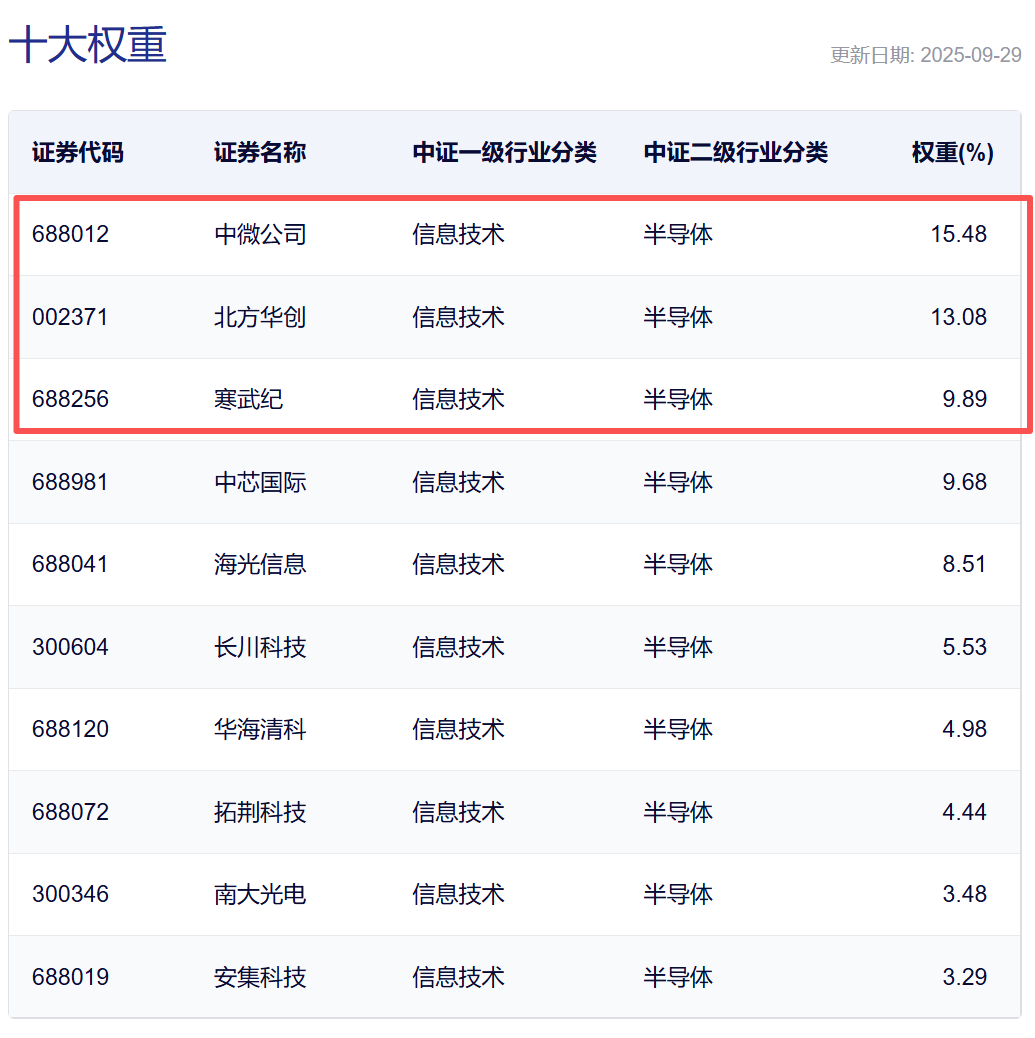Click the 中证一级行业分类 column header
Screen dimensions: 1035x1038
click(504, 153)
